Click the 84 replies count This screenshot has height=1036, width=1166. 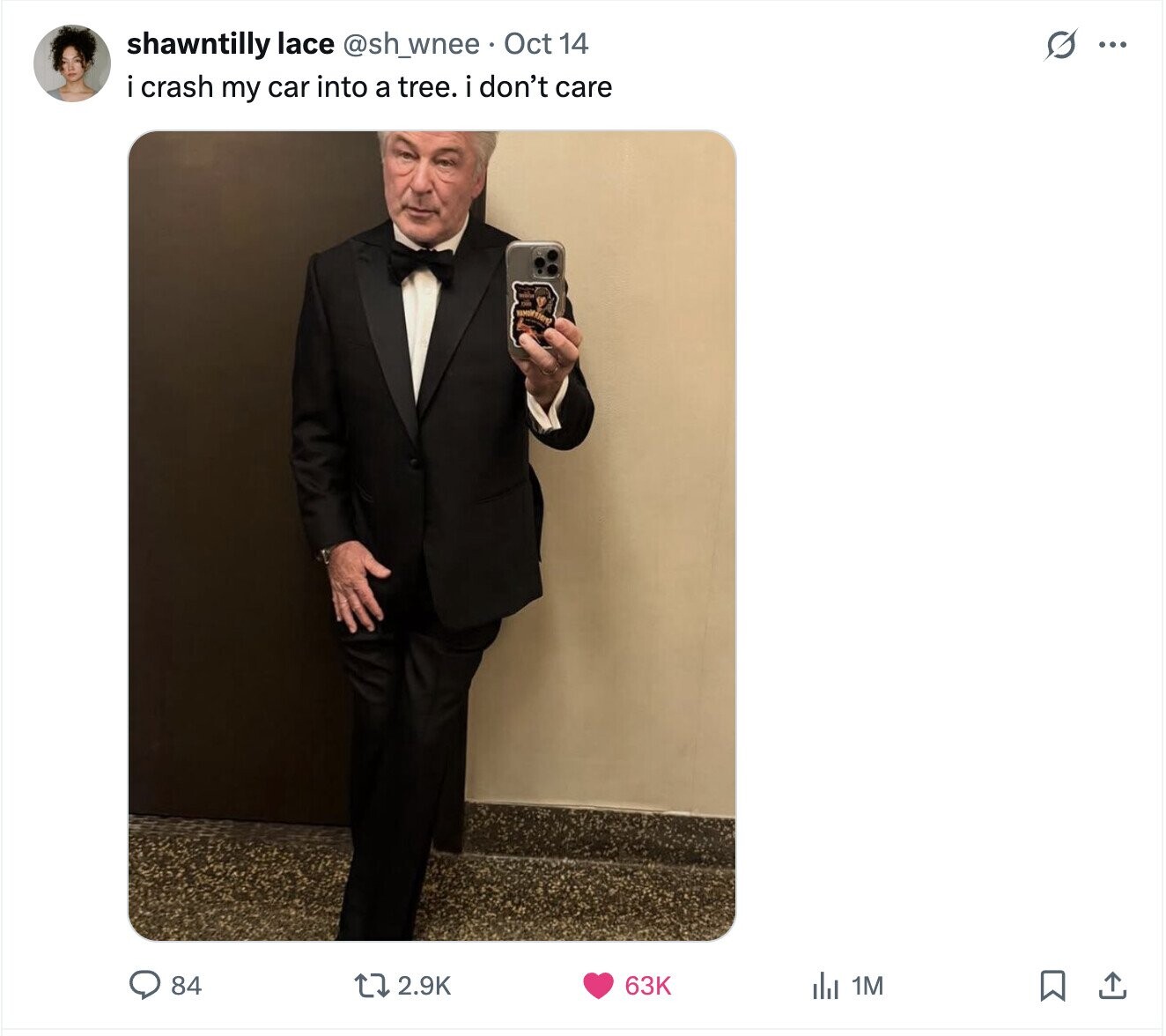(x=186, y=986)
